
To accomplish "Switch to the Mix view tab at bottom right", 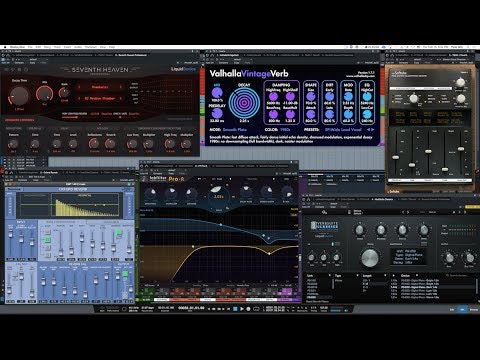I will click(462, 310).
